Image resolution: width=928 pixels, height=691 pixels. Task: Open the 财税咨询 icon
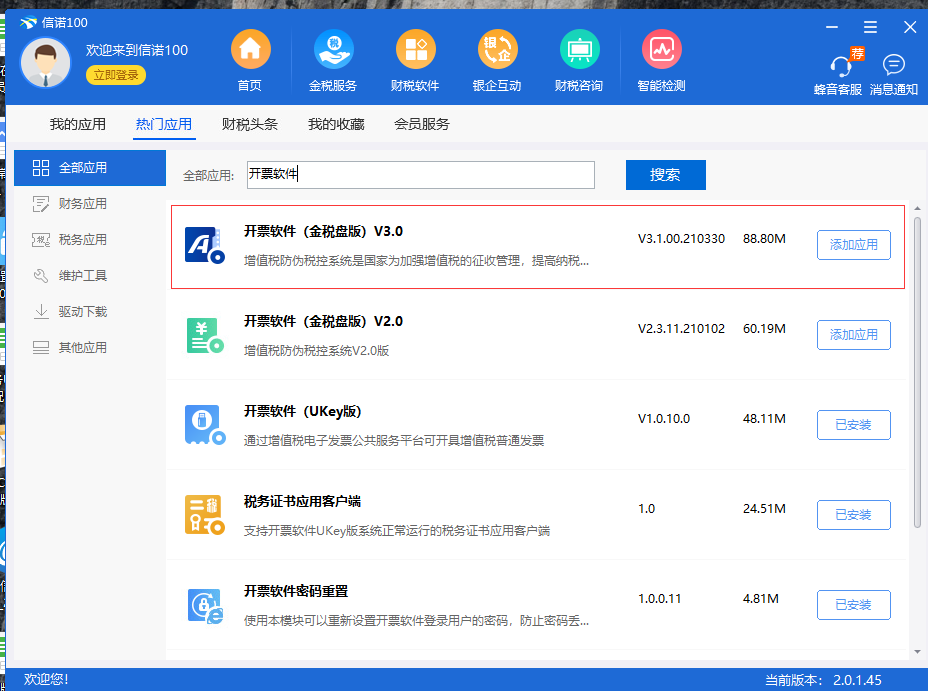coord(579,49)
